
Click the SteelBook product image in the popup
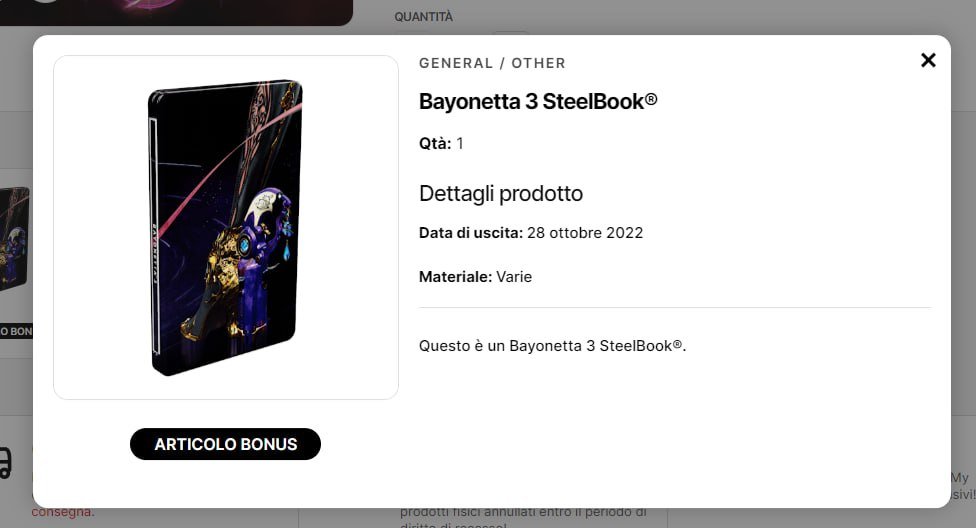tap(225, 227)
